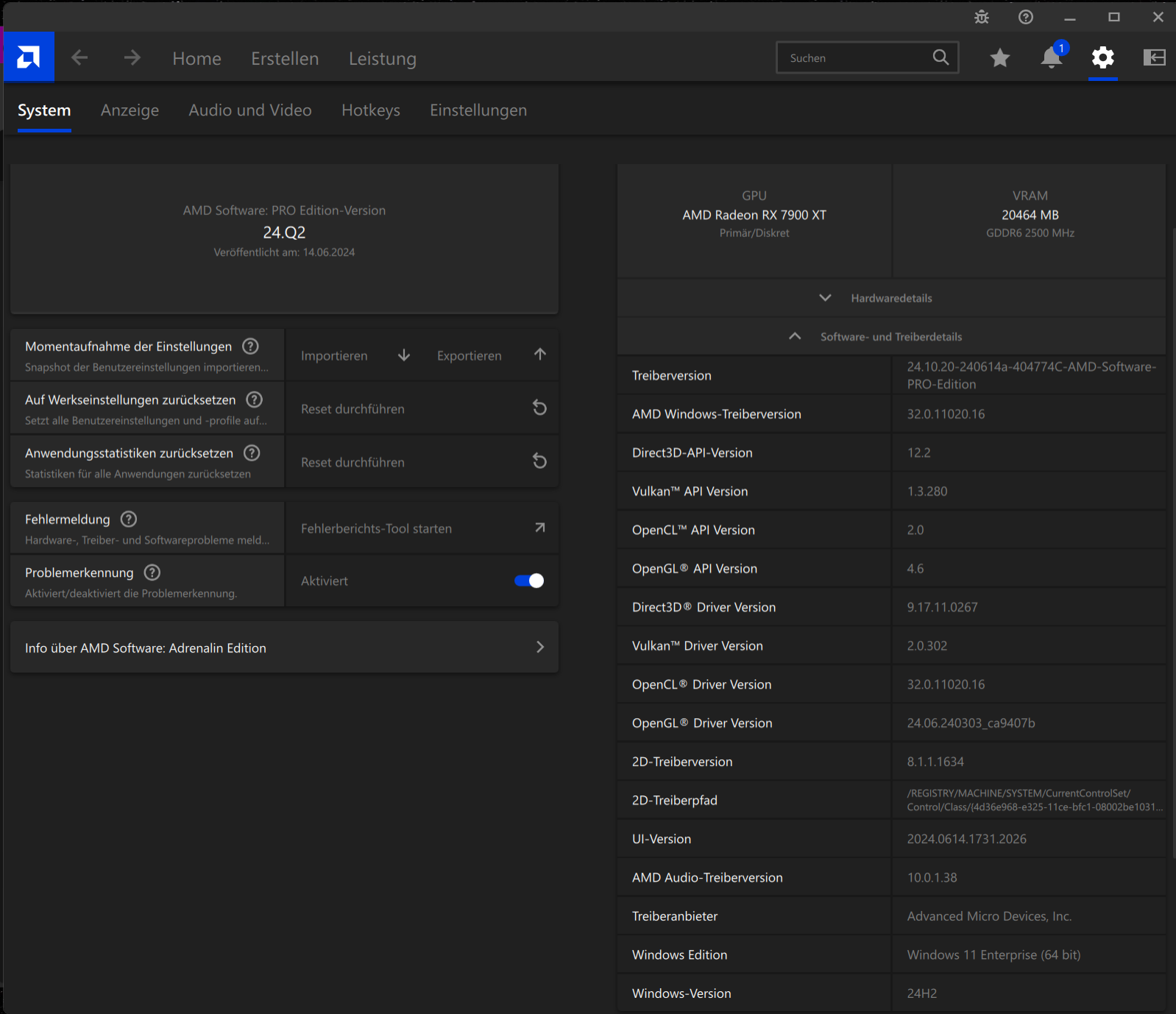Open the Leistung menu

pyautogui.click(x=383, y=59)
